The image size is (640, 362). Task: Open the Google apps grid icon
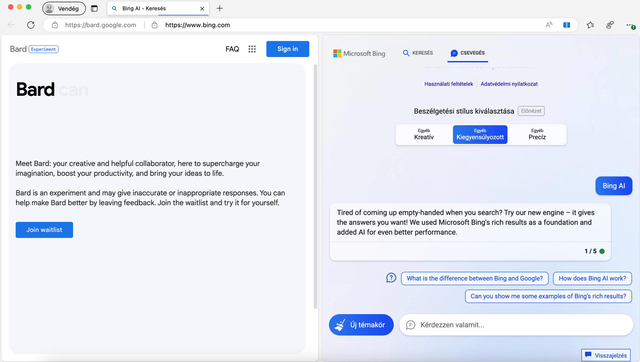click(x=252, y=49)
